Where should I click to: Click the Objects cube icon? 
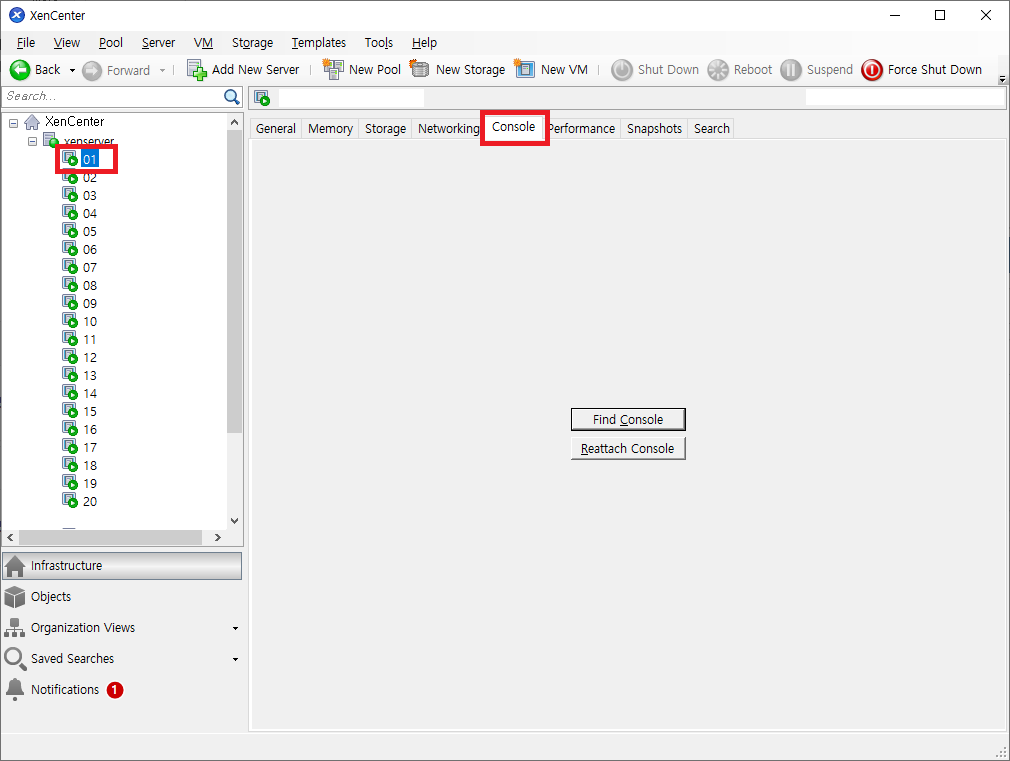[x=14, y=597]
